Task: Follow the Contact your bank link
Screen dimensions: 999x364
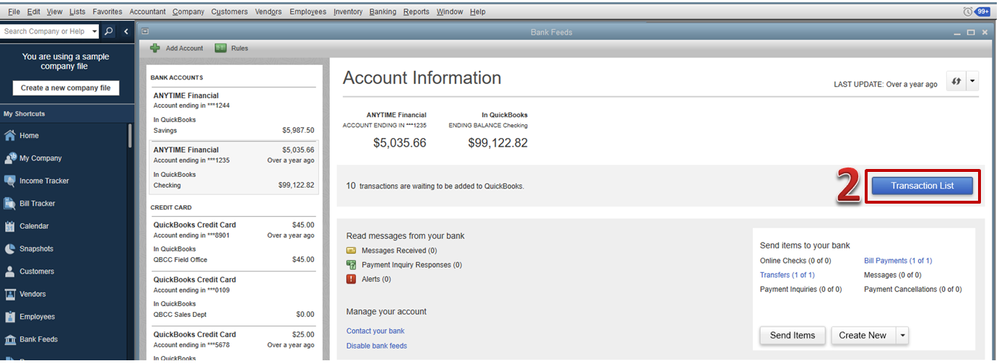Action: 375,331
